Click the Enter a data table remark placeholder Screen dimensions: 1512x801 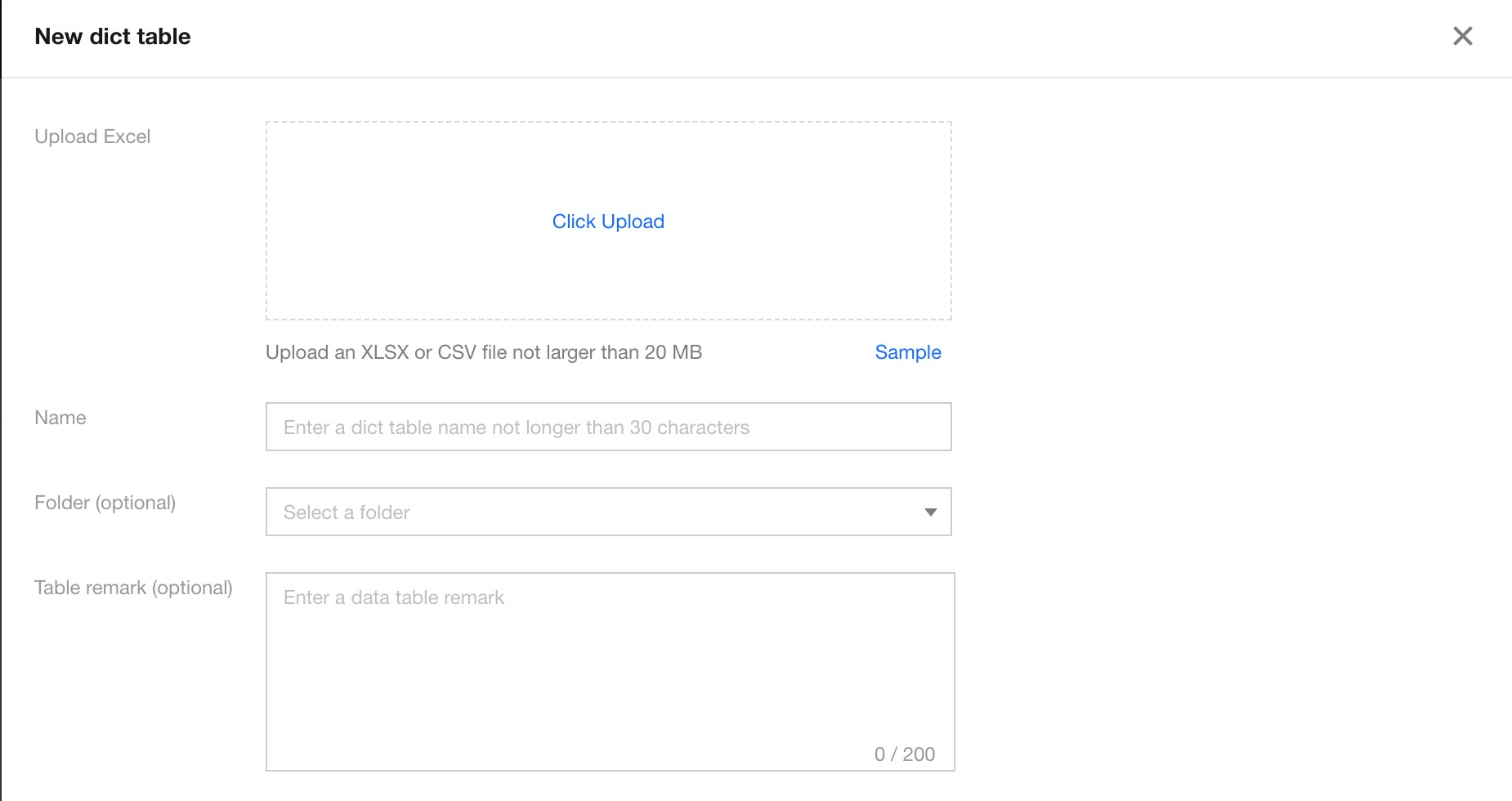point(394,597)
